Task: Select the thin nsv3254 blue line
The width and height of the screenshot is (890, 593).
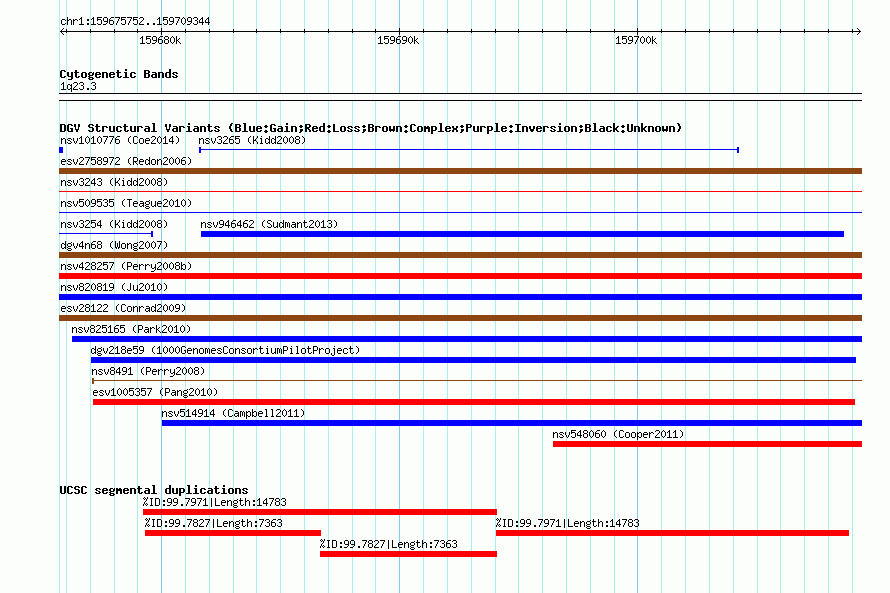Action: [106, 233]
